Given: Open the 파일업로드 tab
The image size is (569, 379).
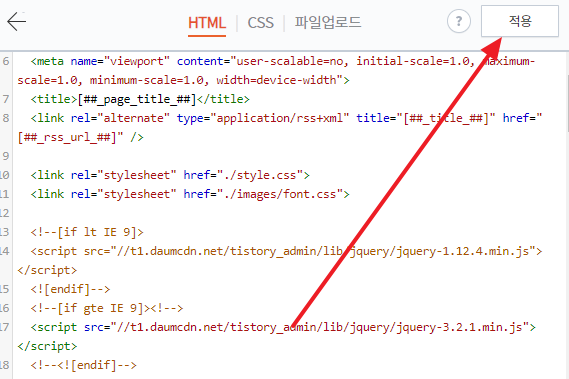Looking at the screenshot, I should [x=327, y=23].
